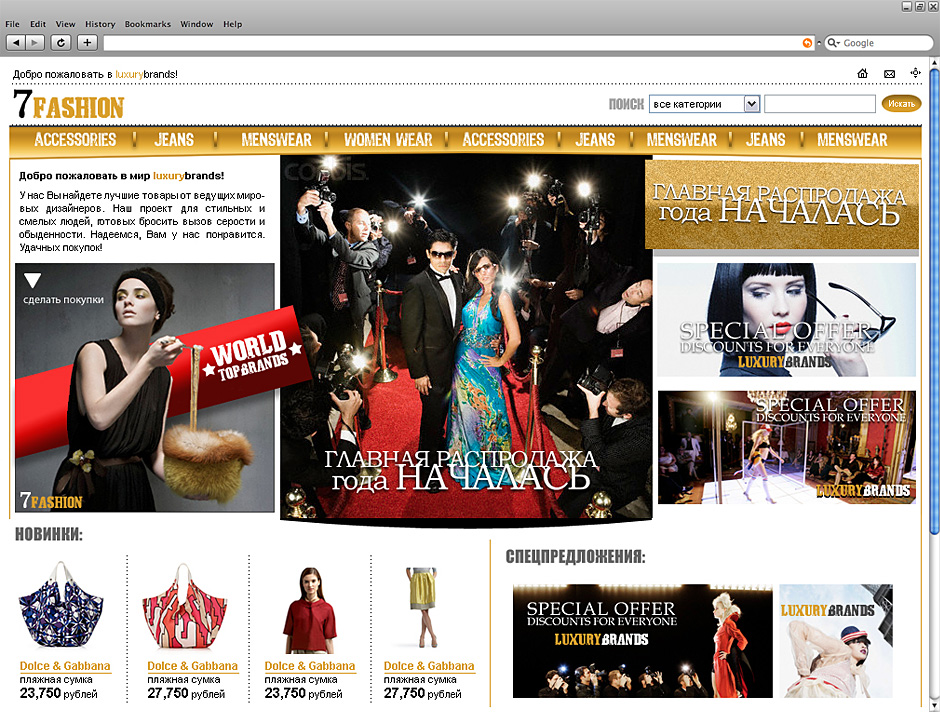Screen dimensions: 940x712
Task: Open Dolce & Gabbana link under blue bag
Action: point(65,666)
